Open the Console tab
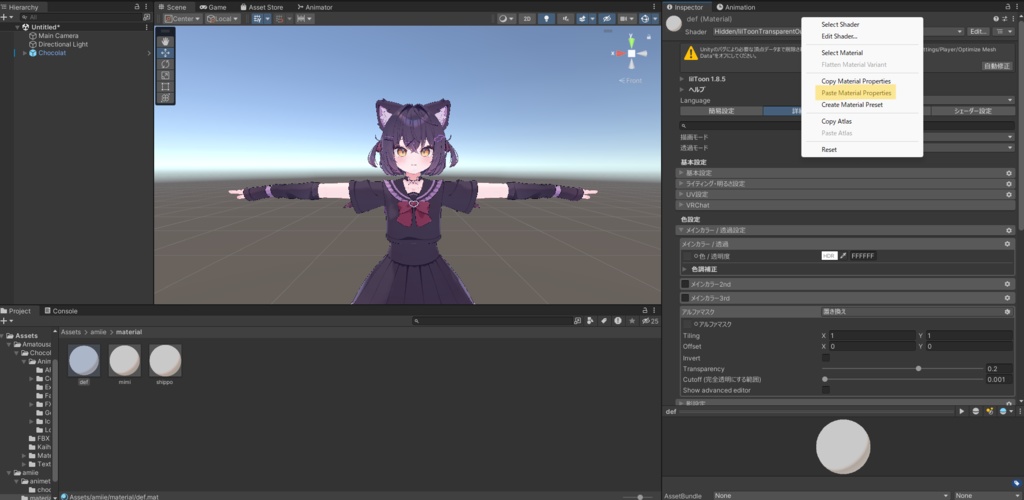 coord(60,311)
